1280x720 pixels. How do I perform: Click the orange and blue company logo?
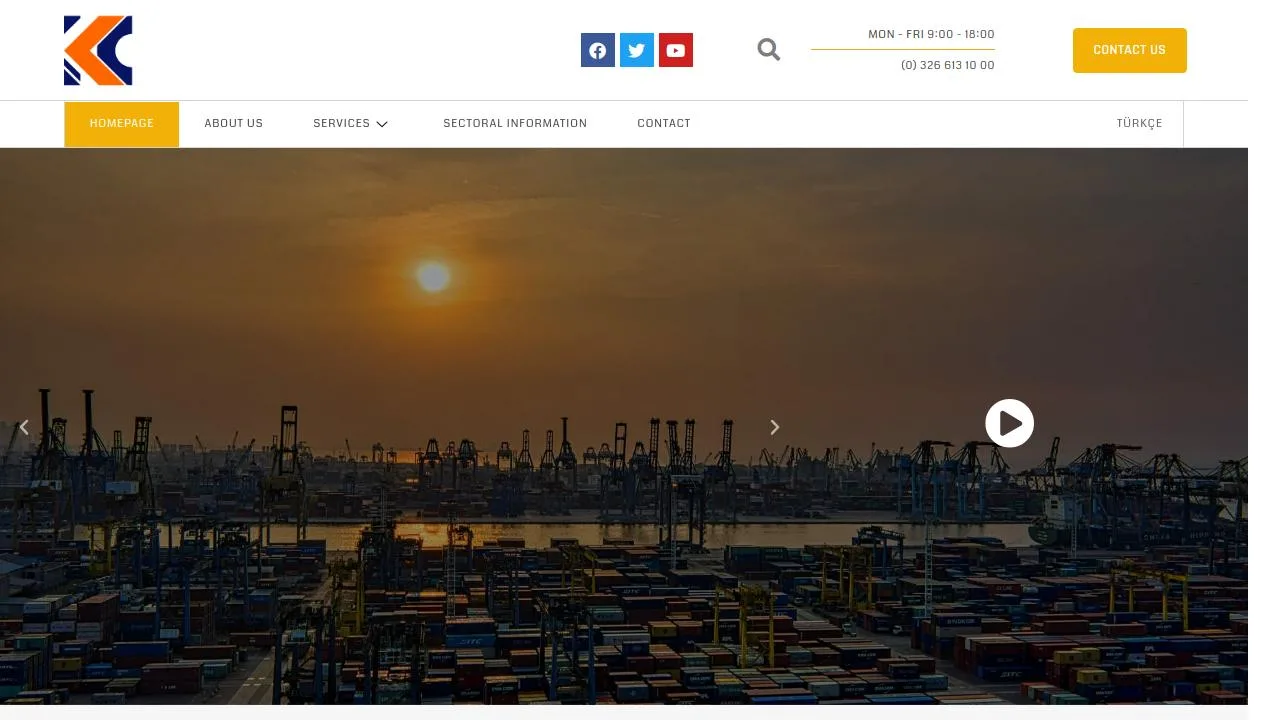[x=98, y=51]
